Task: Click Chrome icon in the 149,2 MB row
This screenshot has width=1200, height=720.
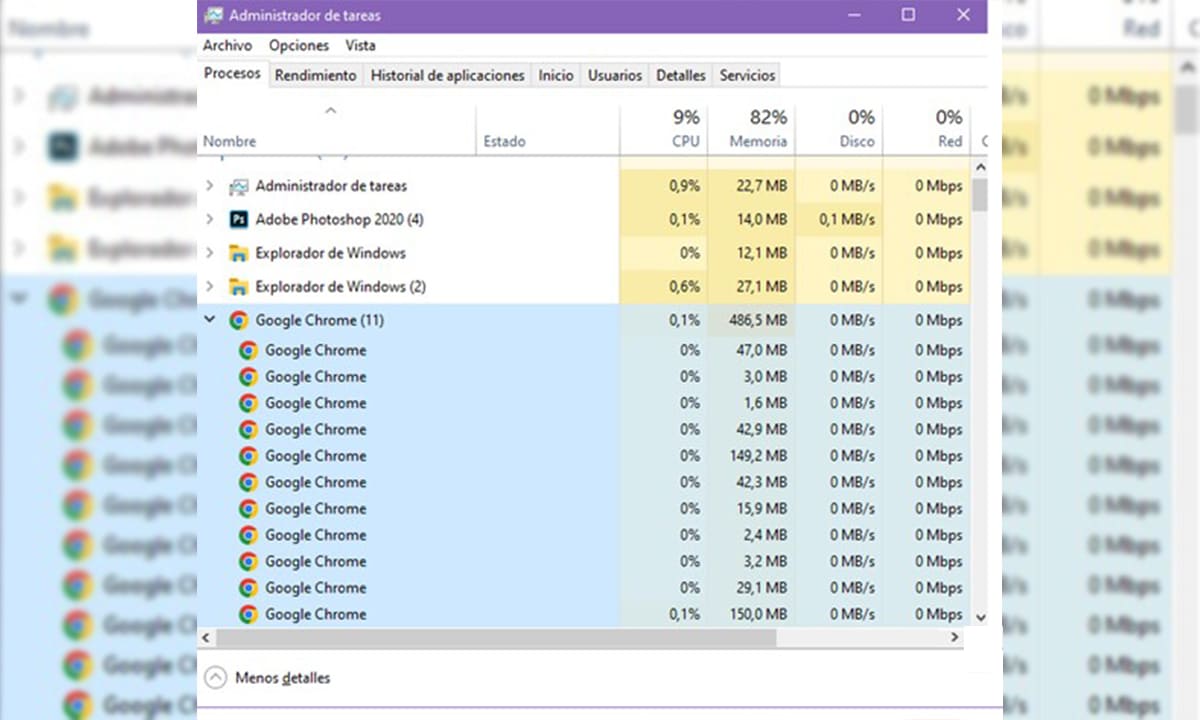Action: pos(248,456)
